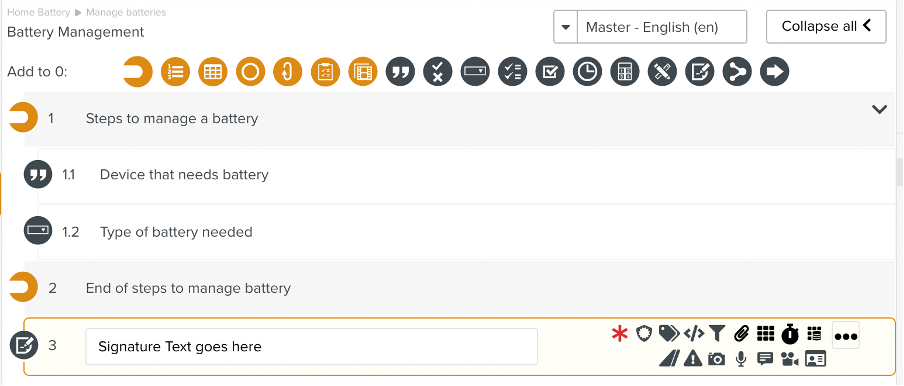The width and height of the screenshot is (904, 386).
Task: Show more options via three-dots button
Action: point(846,336)
